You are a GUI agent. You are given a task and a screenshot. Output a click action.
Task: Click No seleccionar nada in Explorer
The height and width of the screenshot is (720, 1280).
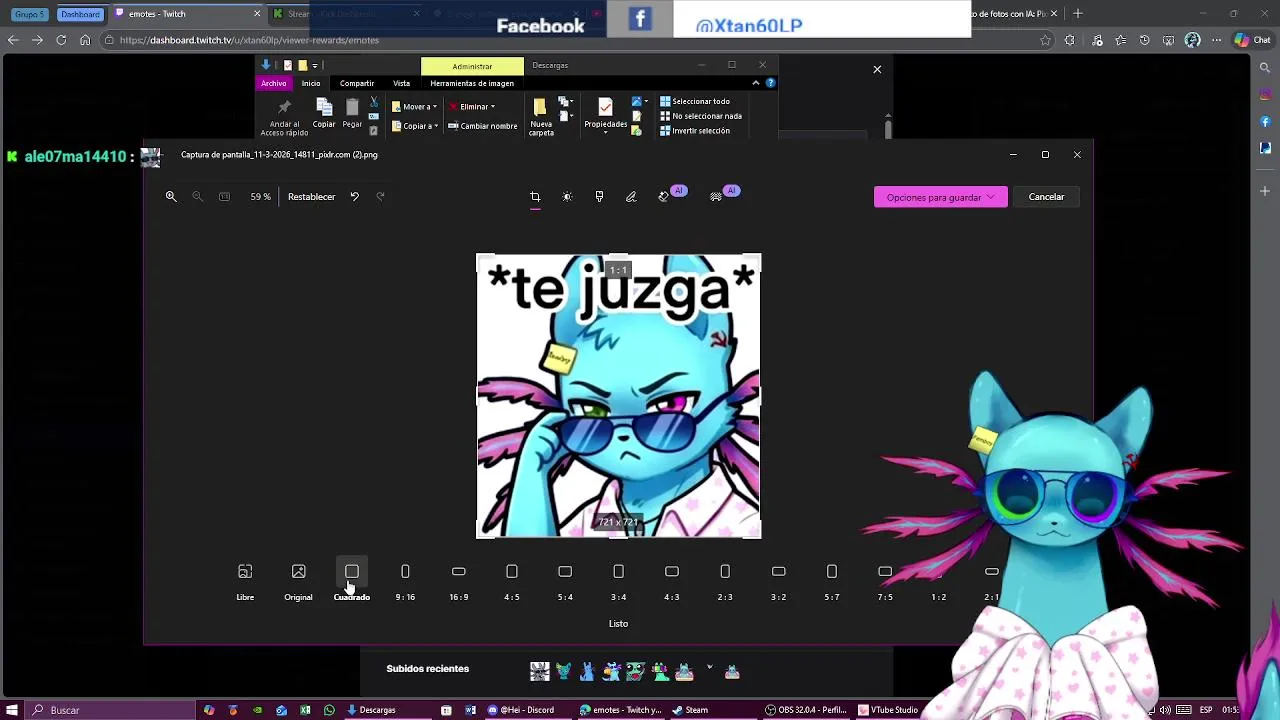pos(701,116)
